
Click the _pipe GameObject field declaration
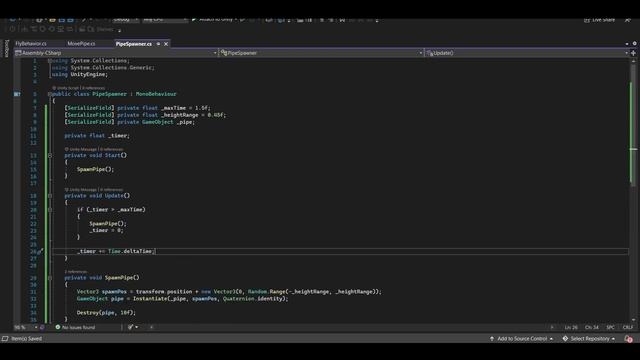pyautogui.click(x=129, y=122)
